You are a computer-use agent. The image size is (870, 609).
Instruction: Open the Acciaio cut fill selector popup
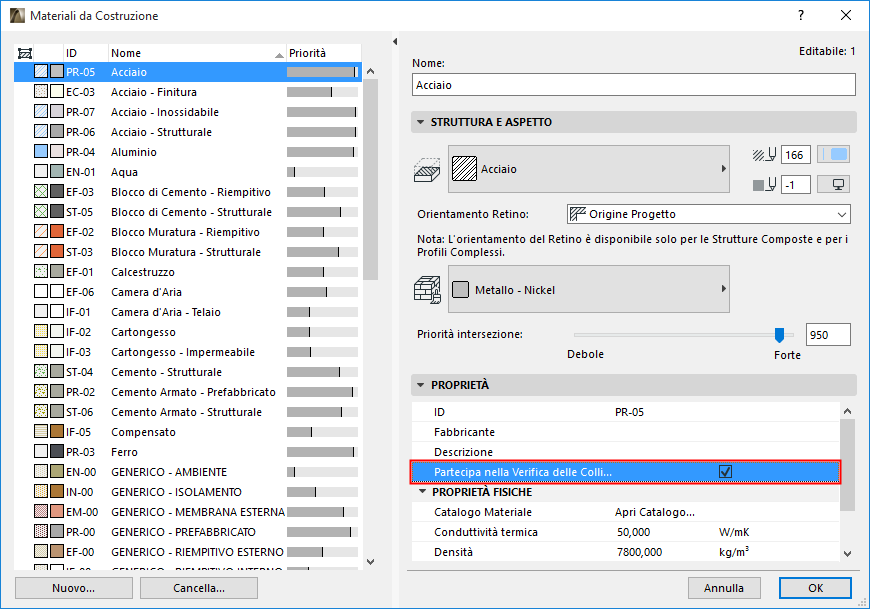click(x=589, y=169)
